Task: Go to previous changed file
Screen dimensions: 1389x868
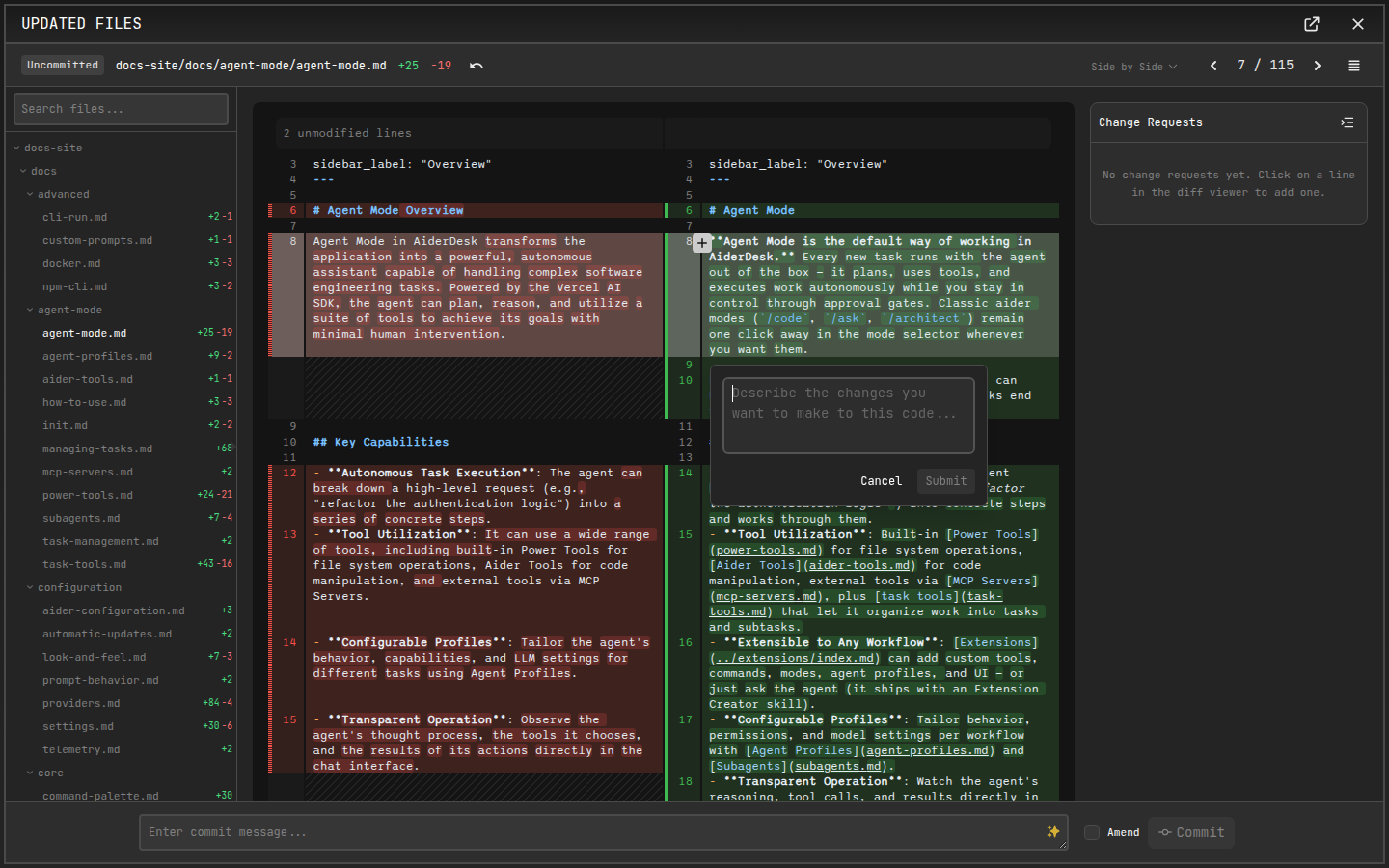Action: [x=1213, y=66]
